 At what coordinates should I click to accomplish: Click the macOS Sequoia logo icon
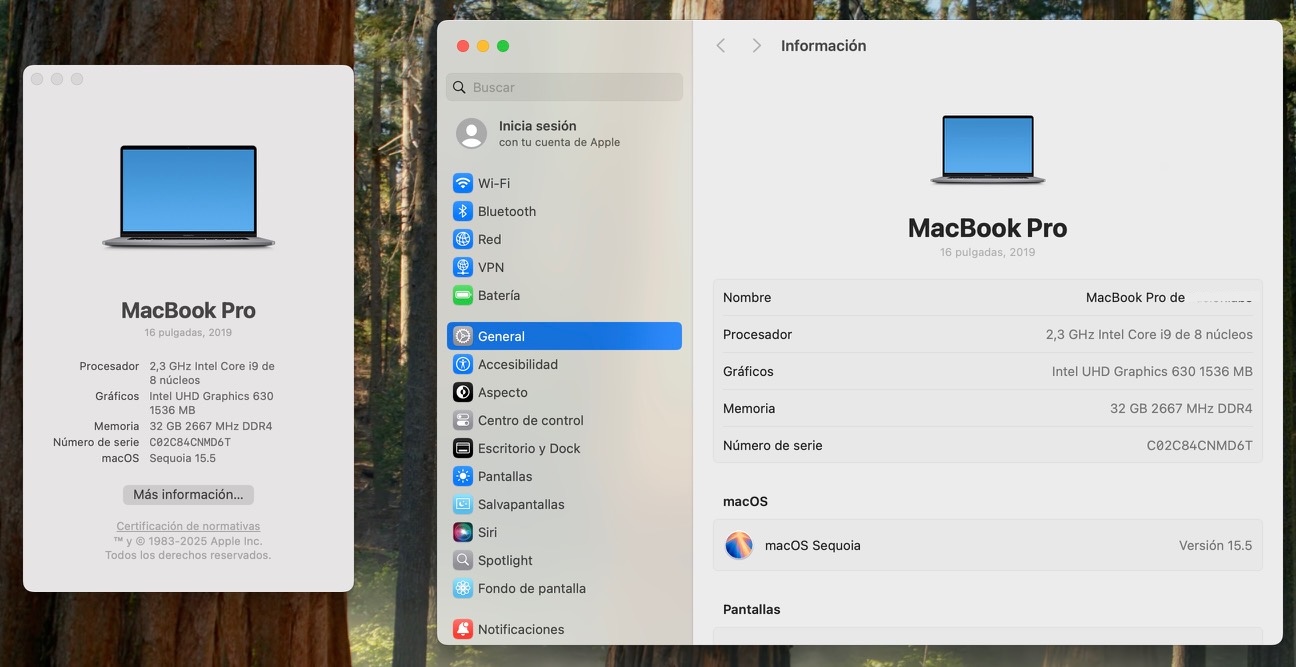point(739,545)
